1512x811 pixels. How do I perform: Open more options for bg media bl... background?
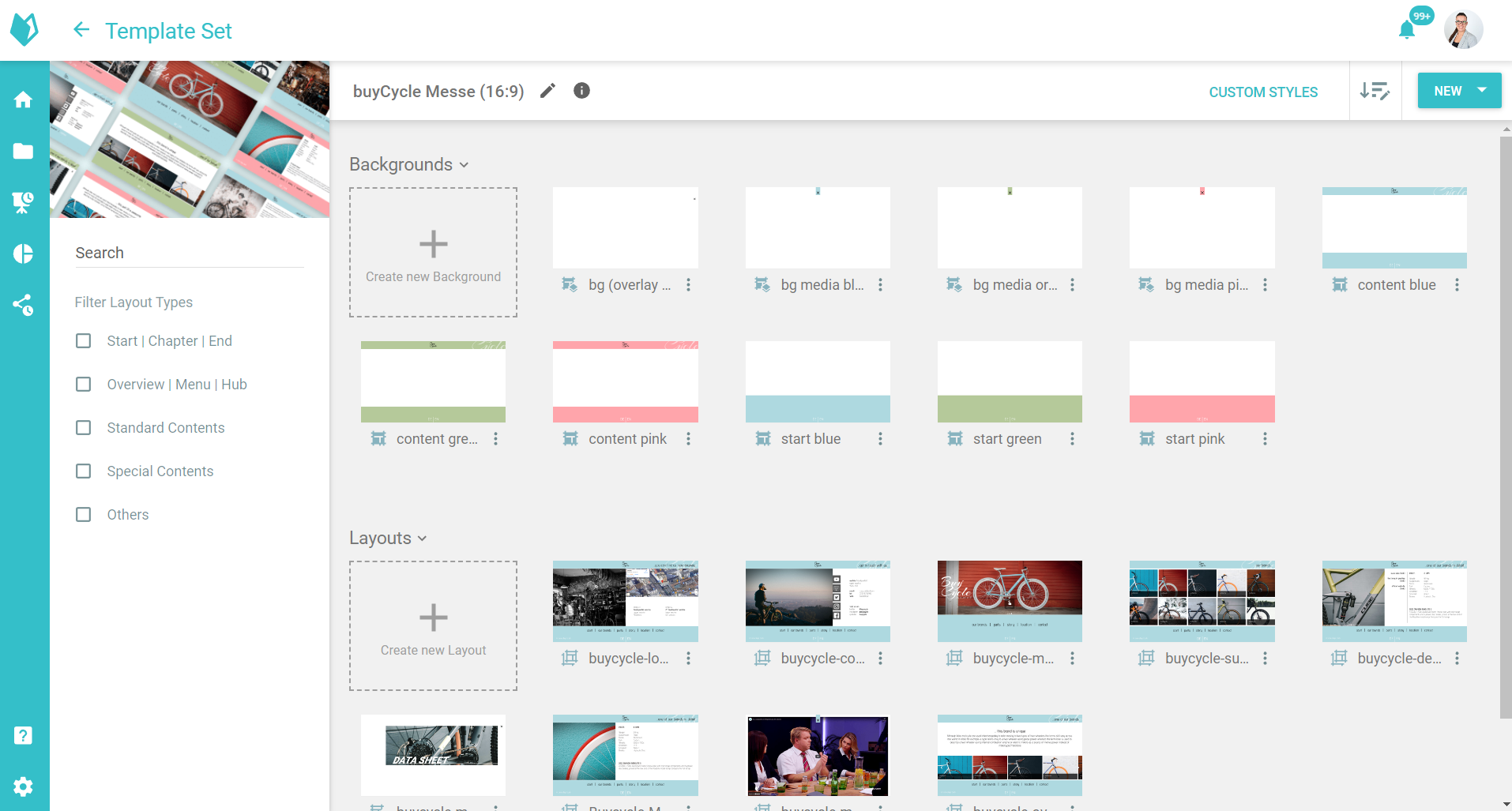(880, 285)
